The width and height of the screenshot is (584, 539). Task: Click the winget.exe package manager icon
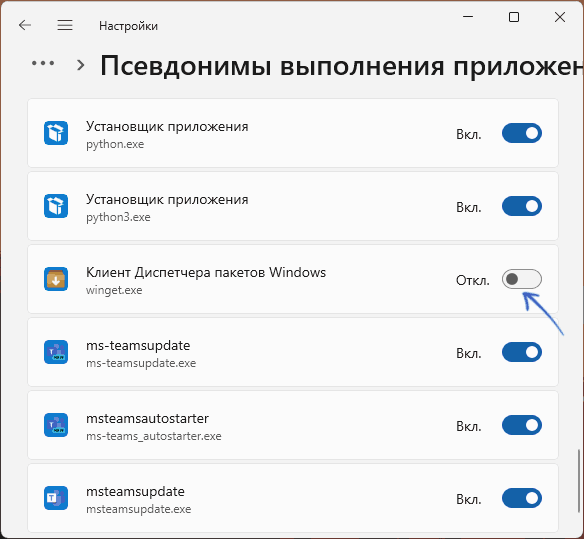click(56, 279)
